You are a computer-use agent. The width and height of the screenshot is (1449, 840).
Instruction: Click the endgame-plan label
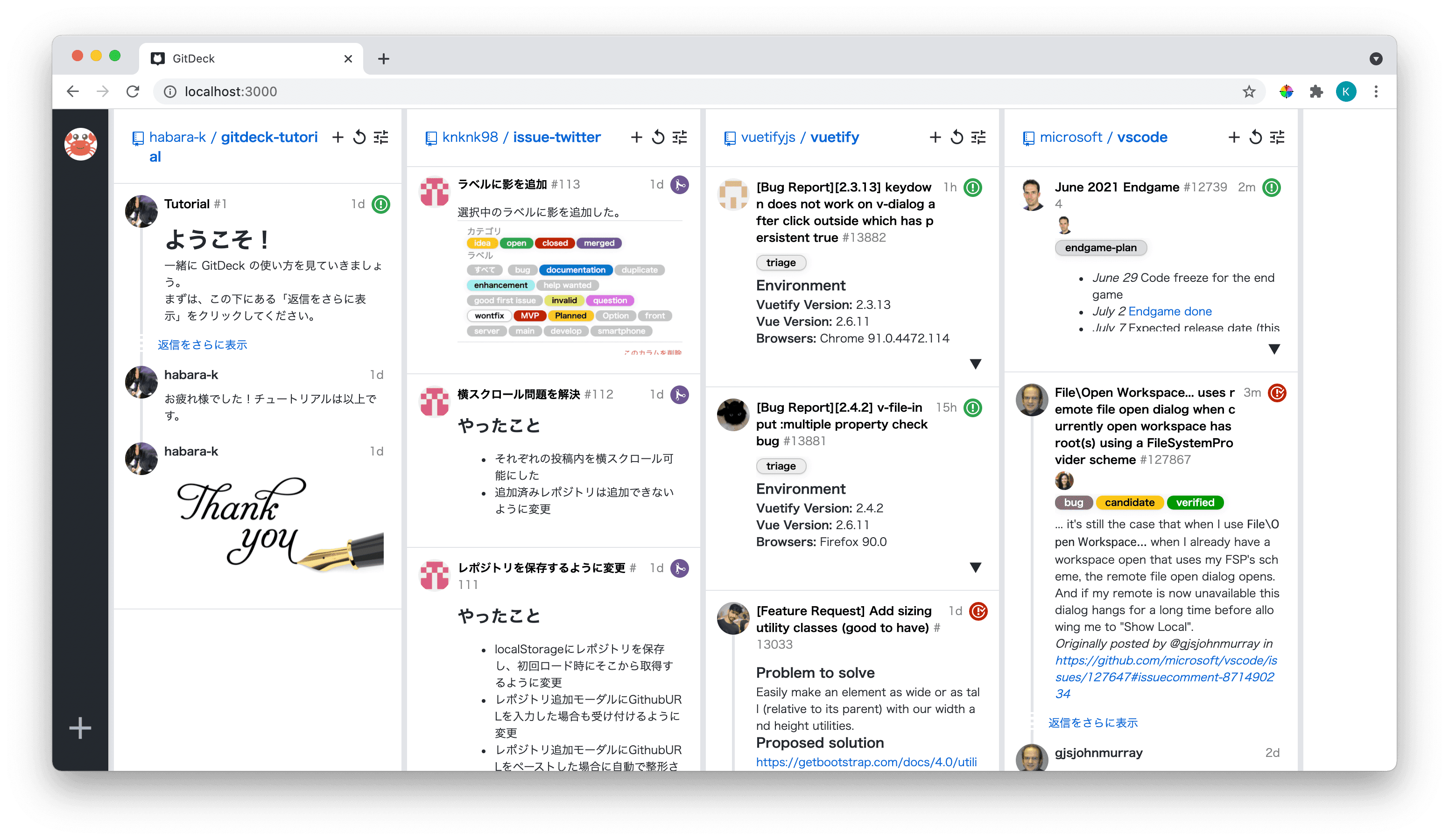point(1101,248)
